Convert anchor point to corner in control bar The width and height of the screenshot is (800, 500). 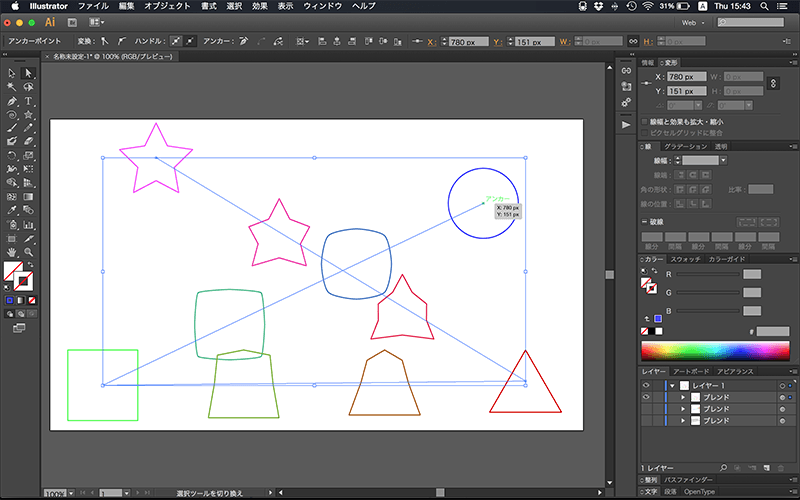(x=105, y=41)
